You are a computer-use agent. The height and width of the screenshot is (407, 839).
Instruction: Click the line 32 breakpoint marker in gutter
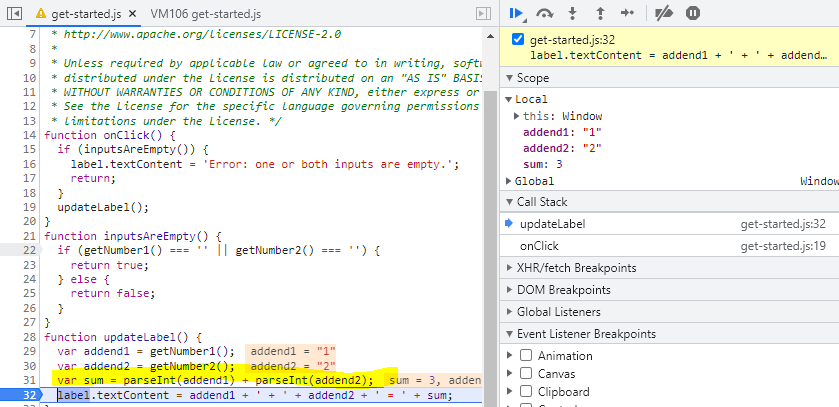(x=20, y=396)
